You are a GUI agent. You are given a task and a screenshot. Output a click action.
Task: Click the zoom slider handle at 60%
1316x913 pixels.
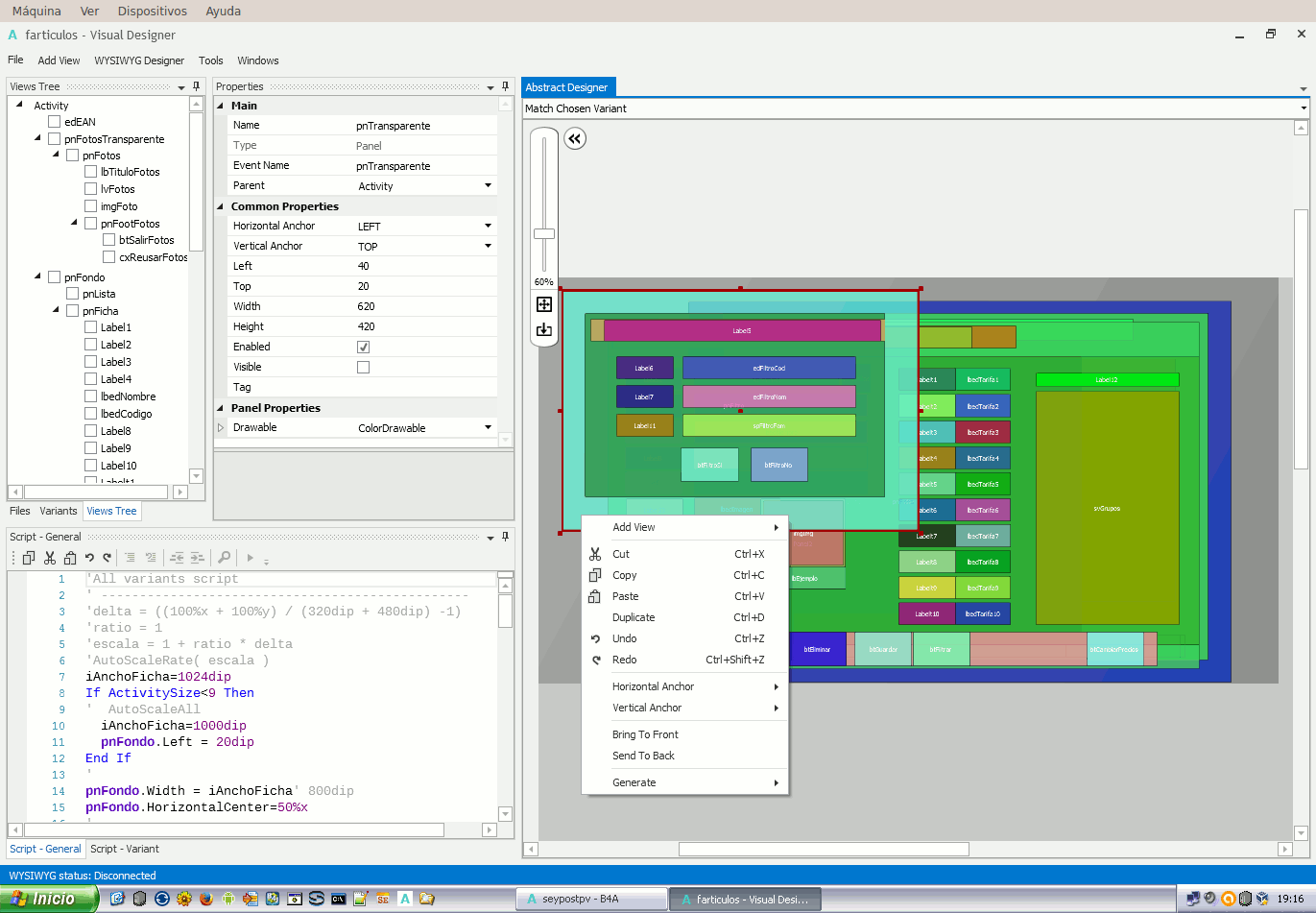click(544, 233)
